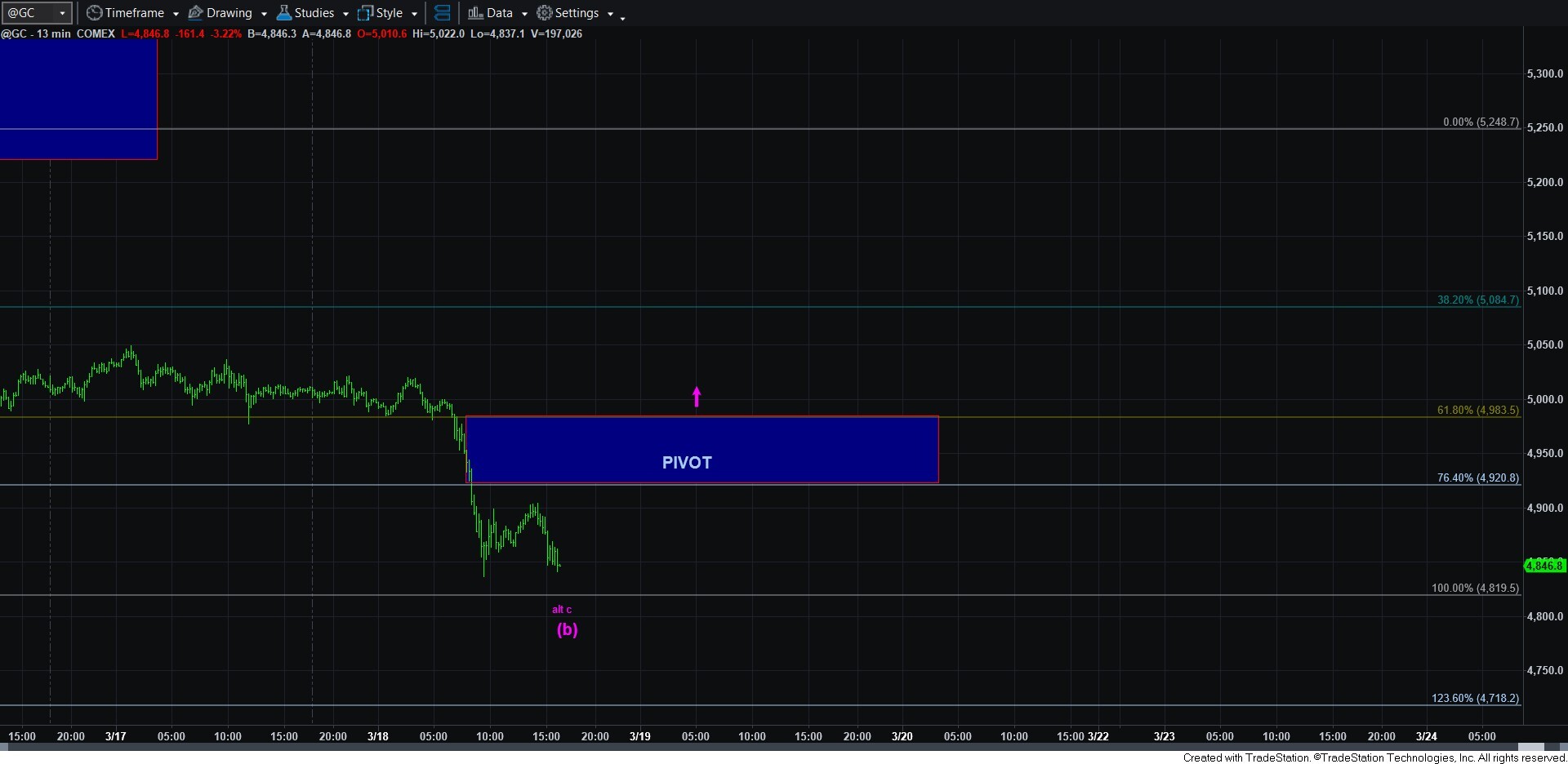The image size is (1568, 764).
Task: Expand the Studies dropdown arrow
Action: pyautogui.click(x=345, y=14)
